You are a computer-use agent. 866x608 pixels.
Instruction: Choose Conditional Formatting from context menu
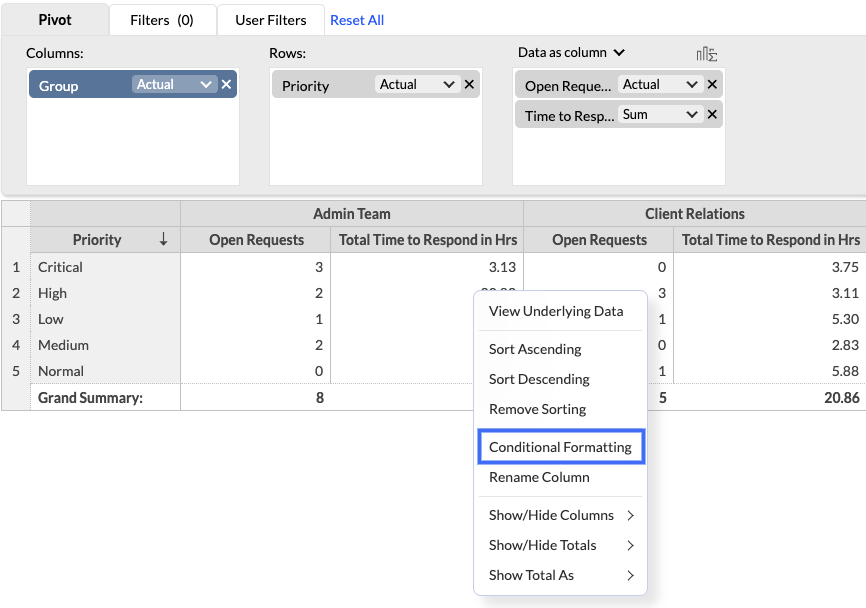560,447
